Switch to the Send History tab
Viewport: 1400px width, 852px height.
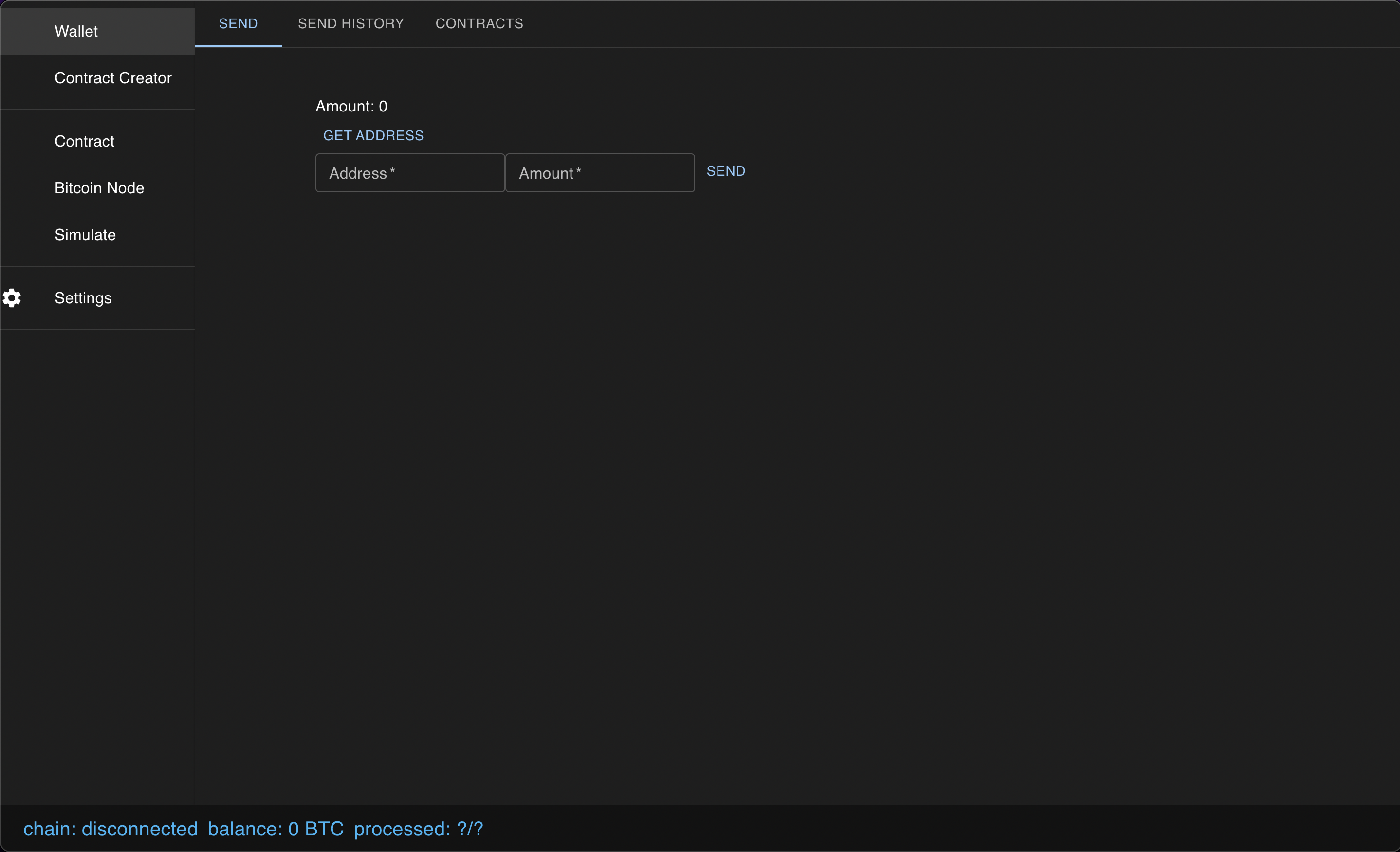tap(350, 23)
